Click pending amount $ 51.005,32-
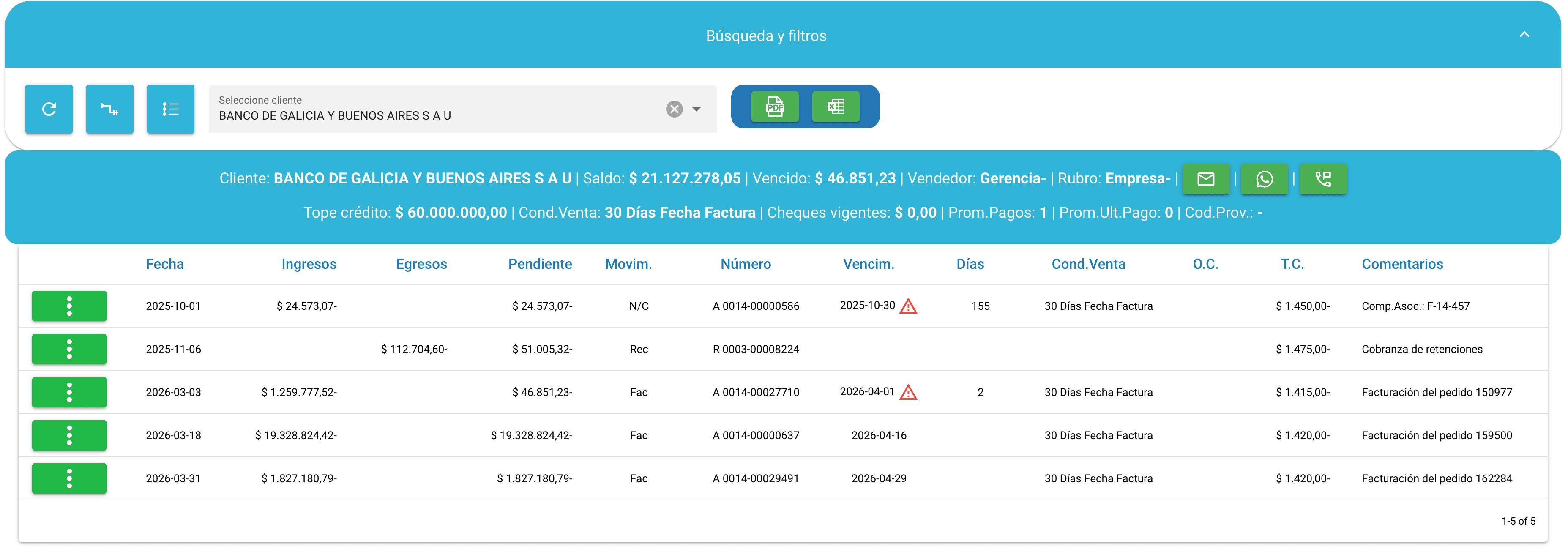The height and width of the screenshot is (552, 1568). pyautogui.click(x=542, y=350)
